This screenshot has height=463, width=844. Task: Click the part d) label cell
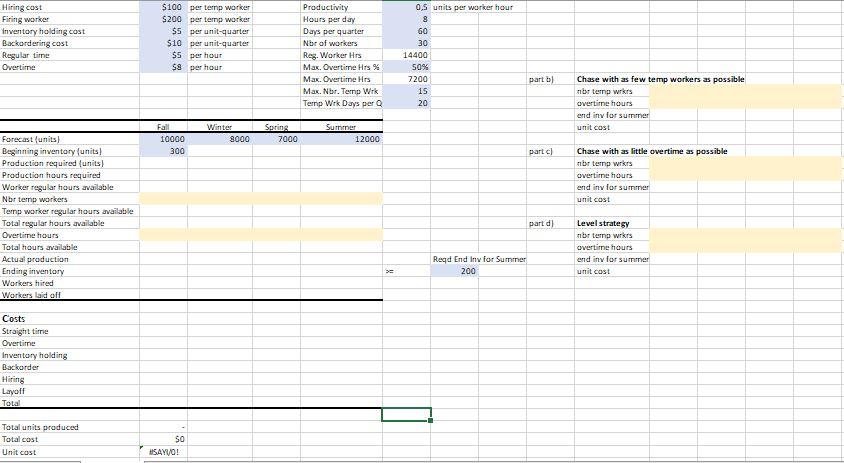tap(550, 223)
